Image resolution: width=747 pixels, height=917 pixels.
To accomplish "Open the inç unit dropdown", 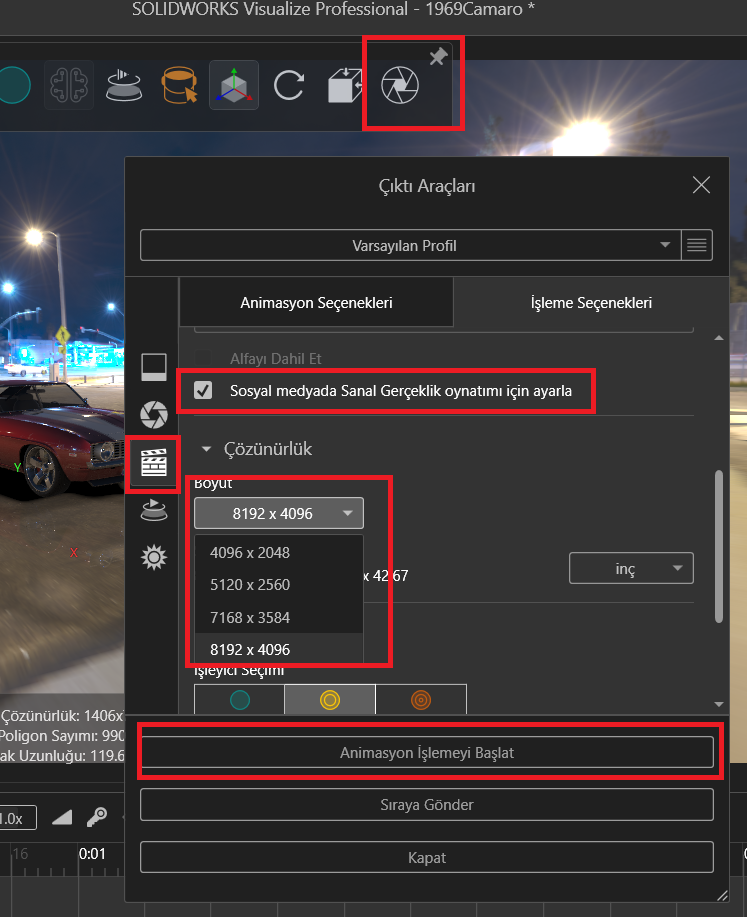I will click(631, 569).
